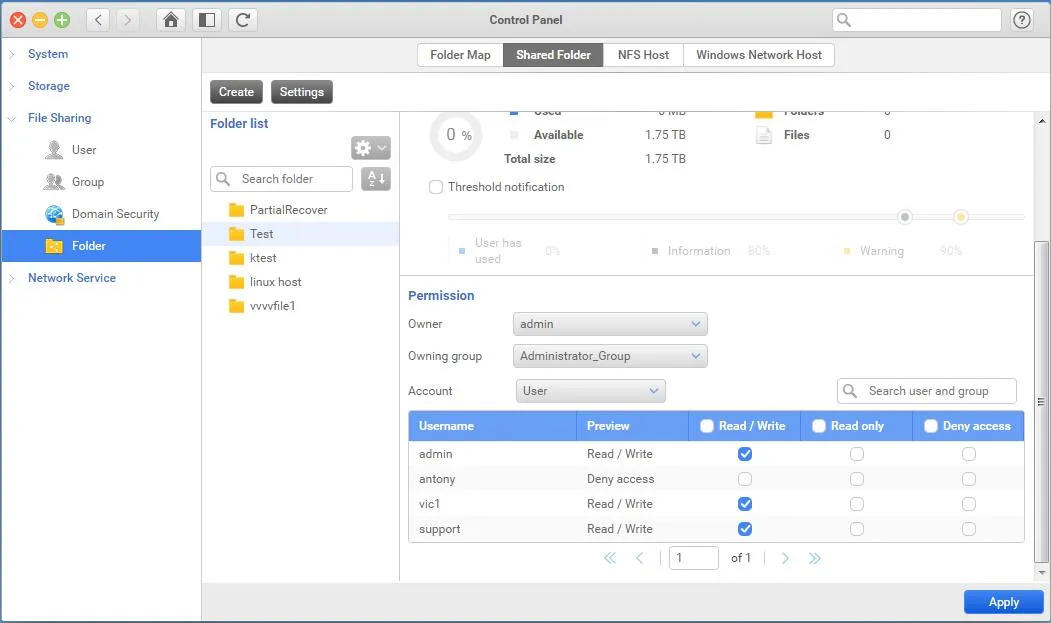Select the antony username row
The width and height of the screenshot is (1051, 623).
[716, 479]
